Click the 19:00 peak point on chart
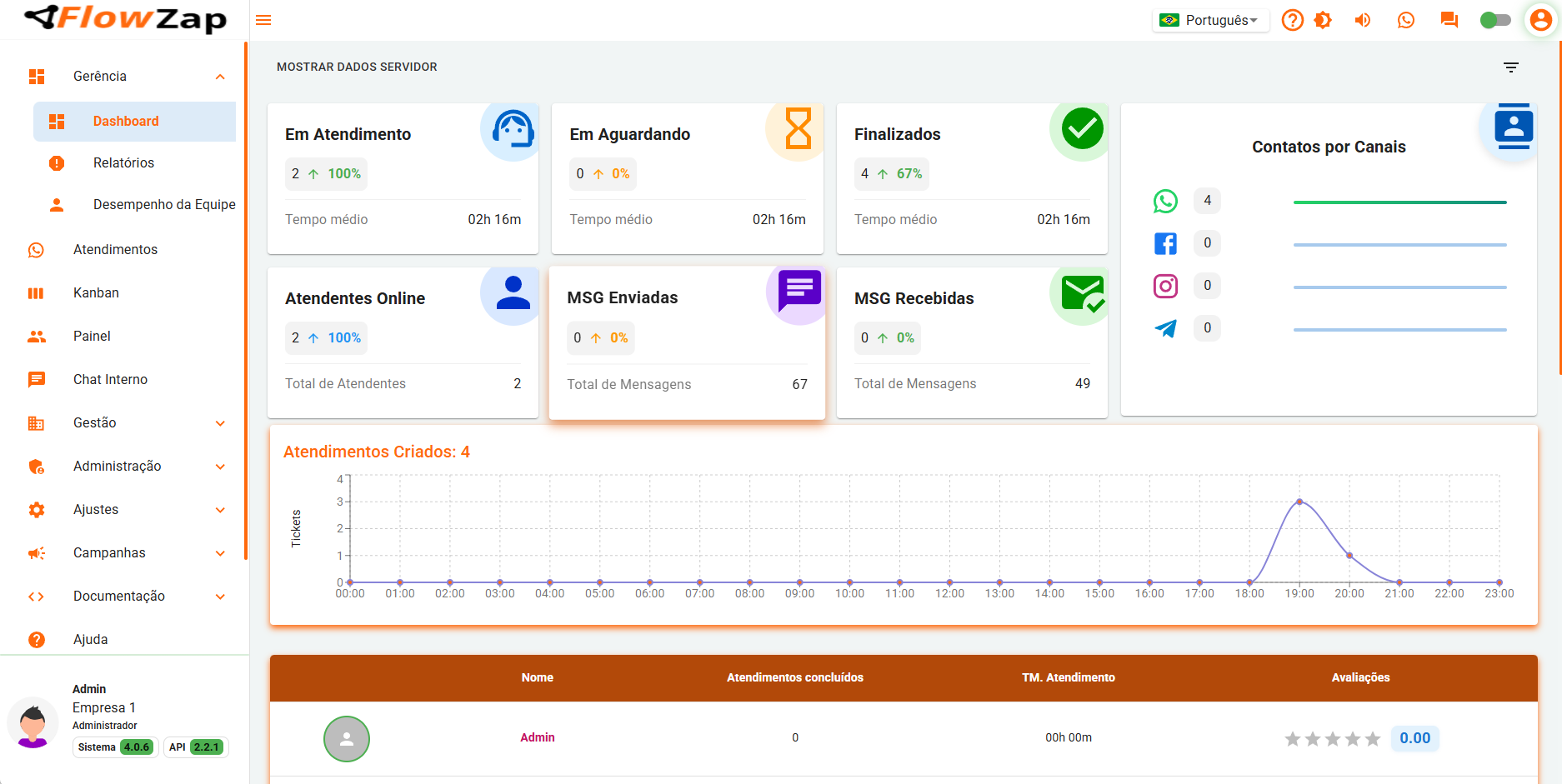The image size is (1562, 784). 1299,502
